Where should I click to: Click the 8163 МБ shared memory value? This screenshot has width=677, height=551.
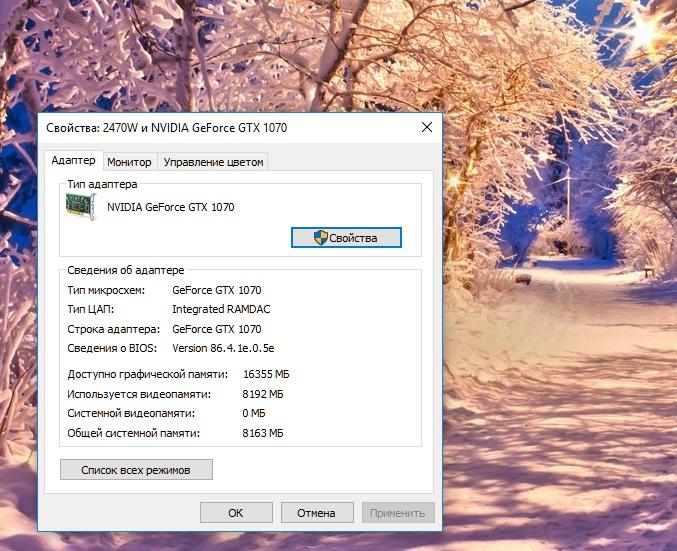[263, 433]
